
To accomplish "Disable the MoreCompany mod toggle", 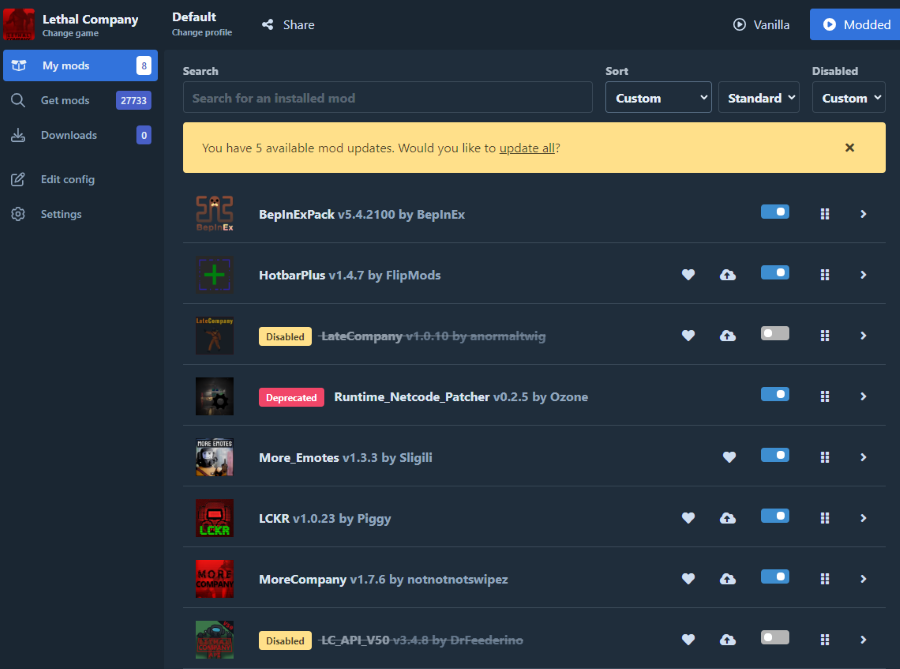I will [x=775, y=577].
